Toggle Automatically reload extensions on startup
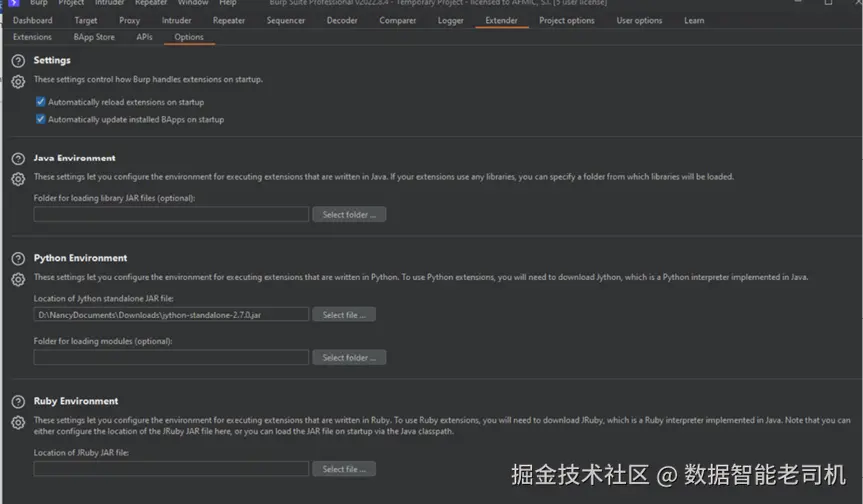This screenshot has width=863, height=504. coord(40,102)
